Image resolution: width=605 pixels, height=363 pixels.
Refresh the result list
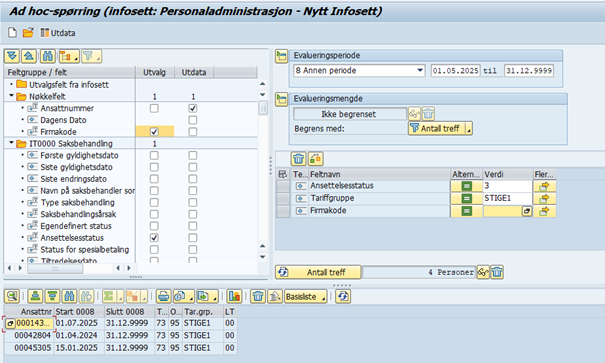(x=343, y=296)
